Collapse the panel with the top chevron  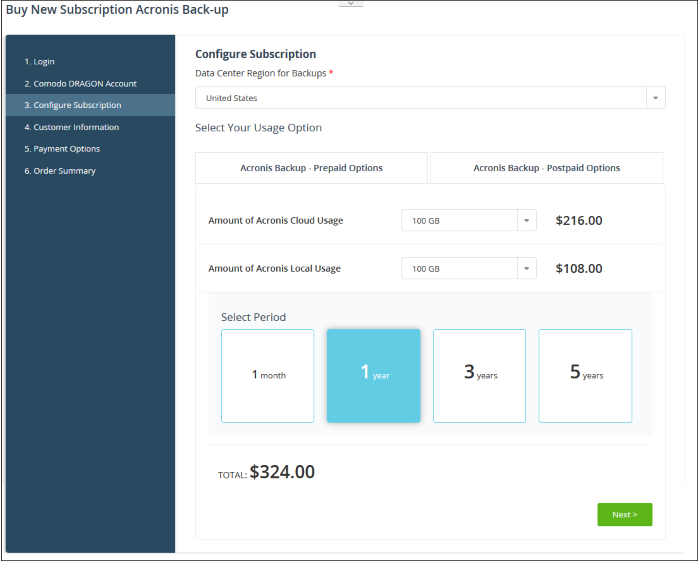[x=351, y=3]
